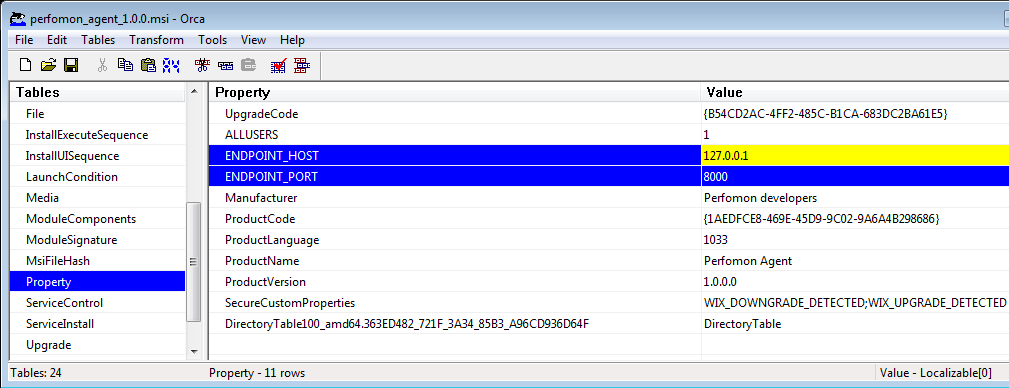This screenshot has width=1009, height=388.
Task: Click the DirectoryTable value cell
Action: click(855, 324)
